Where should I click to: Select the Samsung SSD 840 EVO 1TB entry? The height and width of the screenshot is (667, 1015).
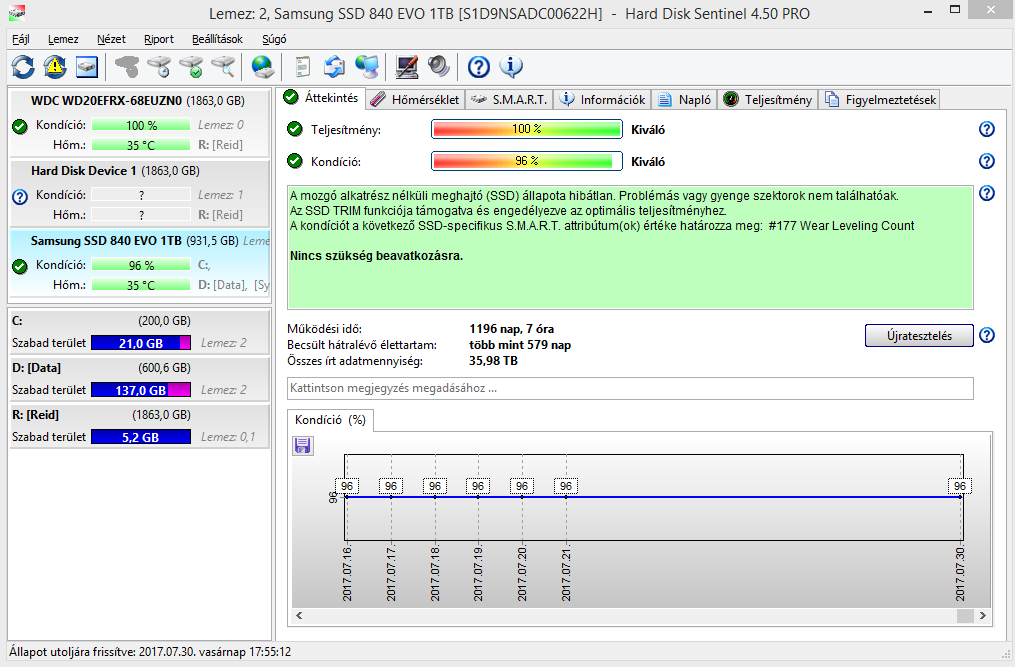[x=139, y=264]
